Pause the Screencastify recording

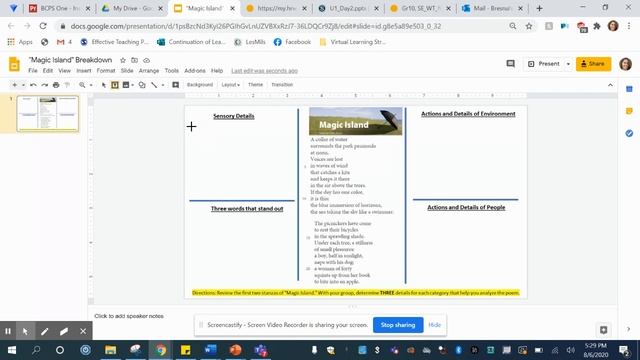tap(8, 331)
